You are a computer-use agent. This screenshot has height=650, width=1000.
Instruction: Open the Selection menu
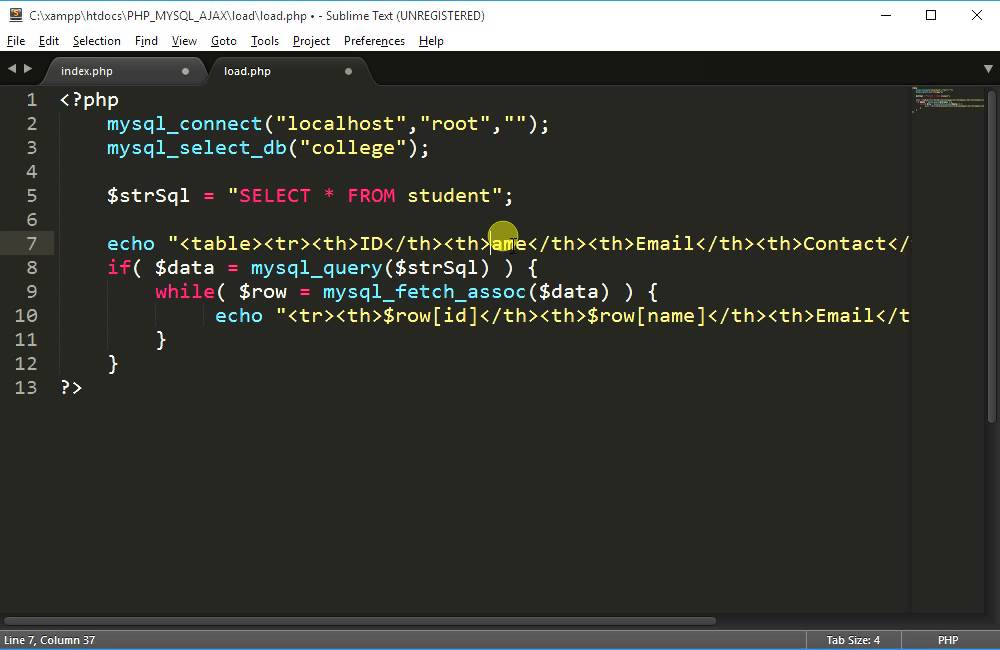[x=96, y=41]
